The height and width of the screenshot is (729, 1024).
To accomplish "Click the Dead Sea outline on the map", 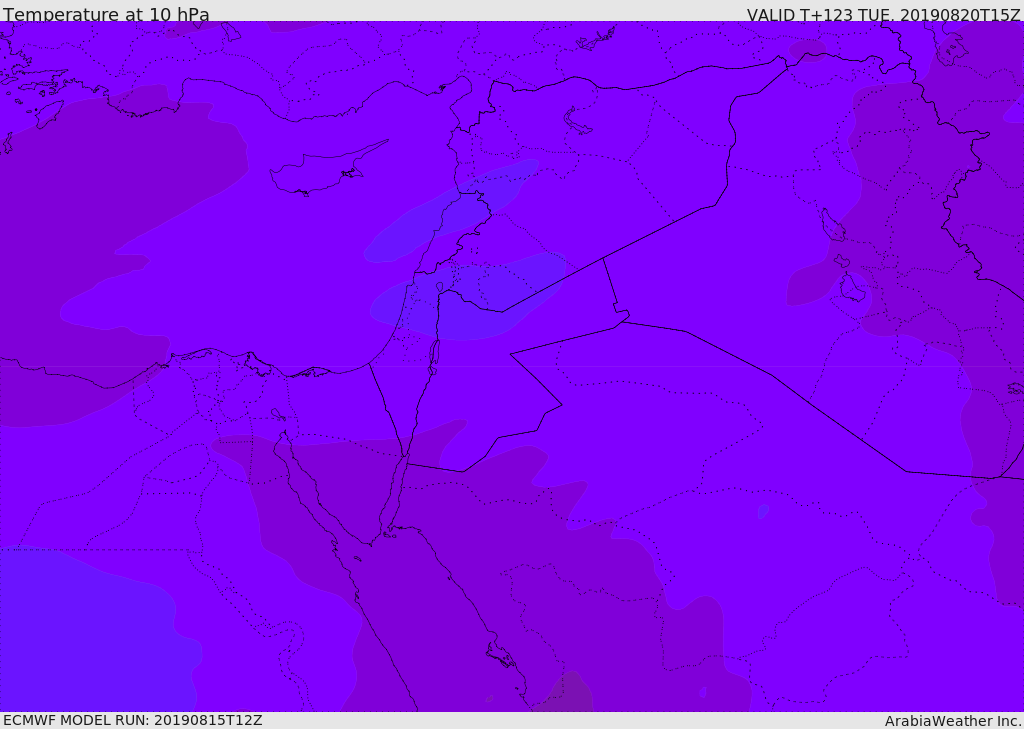I will [x=433, y=357].
